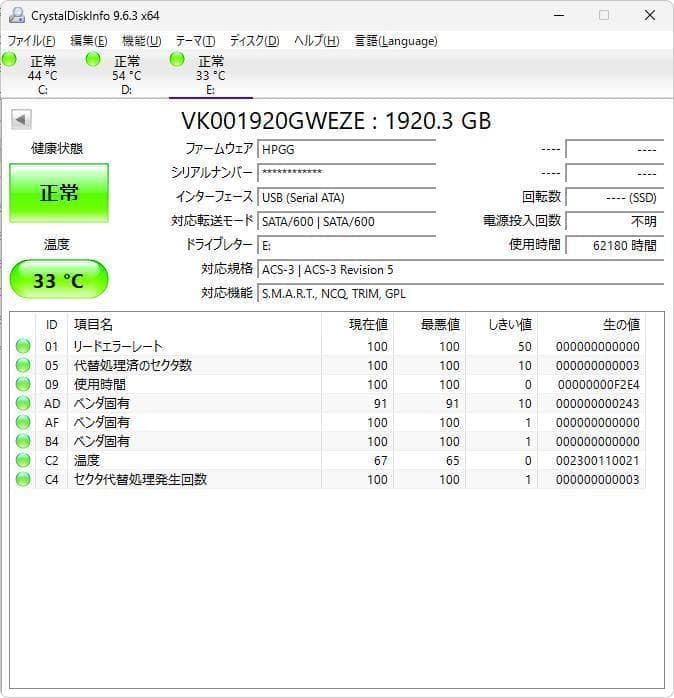This screenshot has height=698, width=674.
Task: Click the green 正常 health status button
Action: pyautogui.click(x=59, y=193)
